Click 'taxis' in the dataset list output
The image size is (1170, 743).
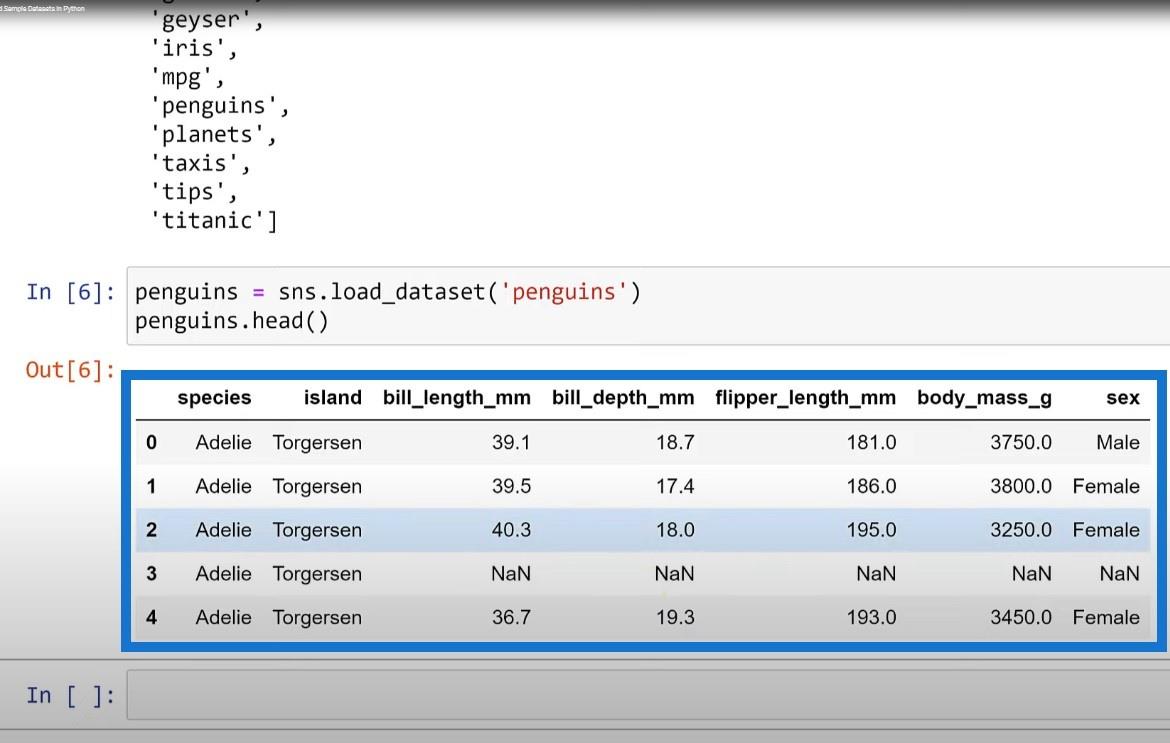click(x=200, y=163)
